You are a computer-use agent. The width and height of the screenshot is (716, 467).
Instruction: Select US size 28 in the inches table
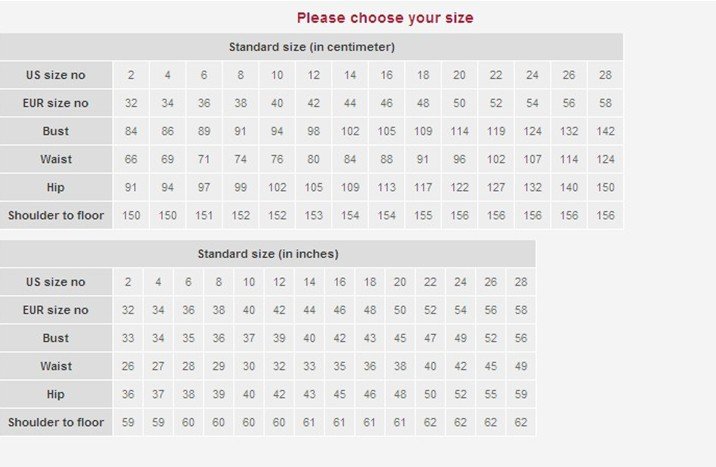point(520,282)
